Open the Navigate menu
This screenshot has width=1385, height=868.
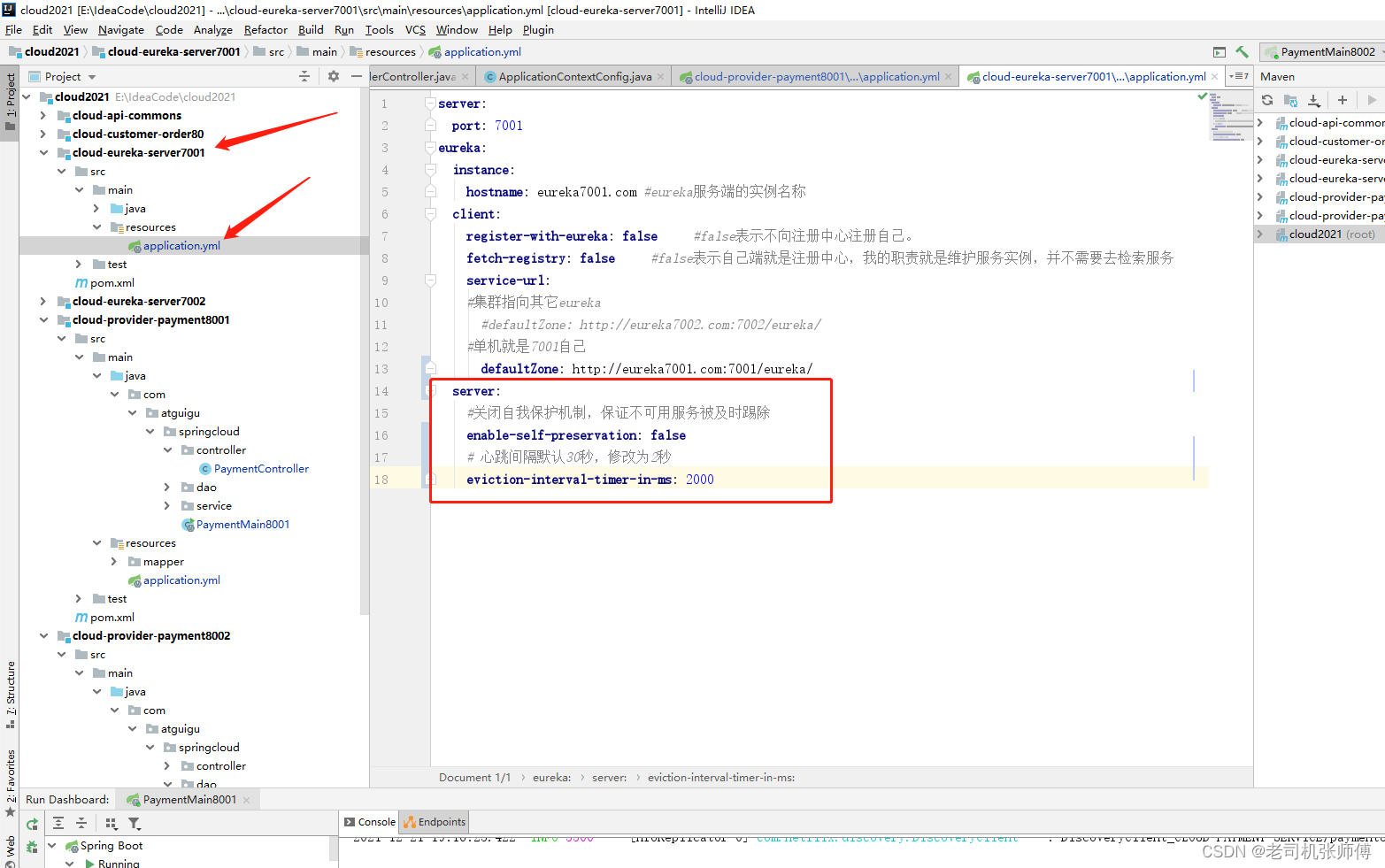120,30
